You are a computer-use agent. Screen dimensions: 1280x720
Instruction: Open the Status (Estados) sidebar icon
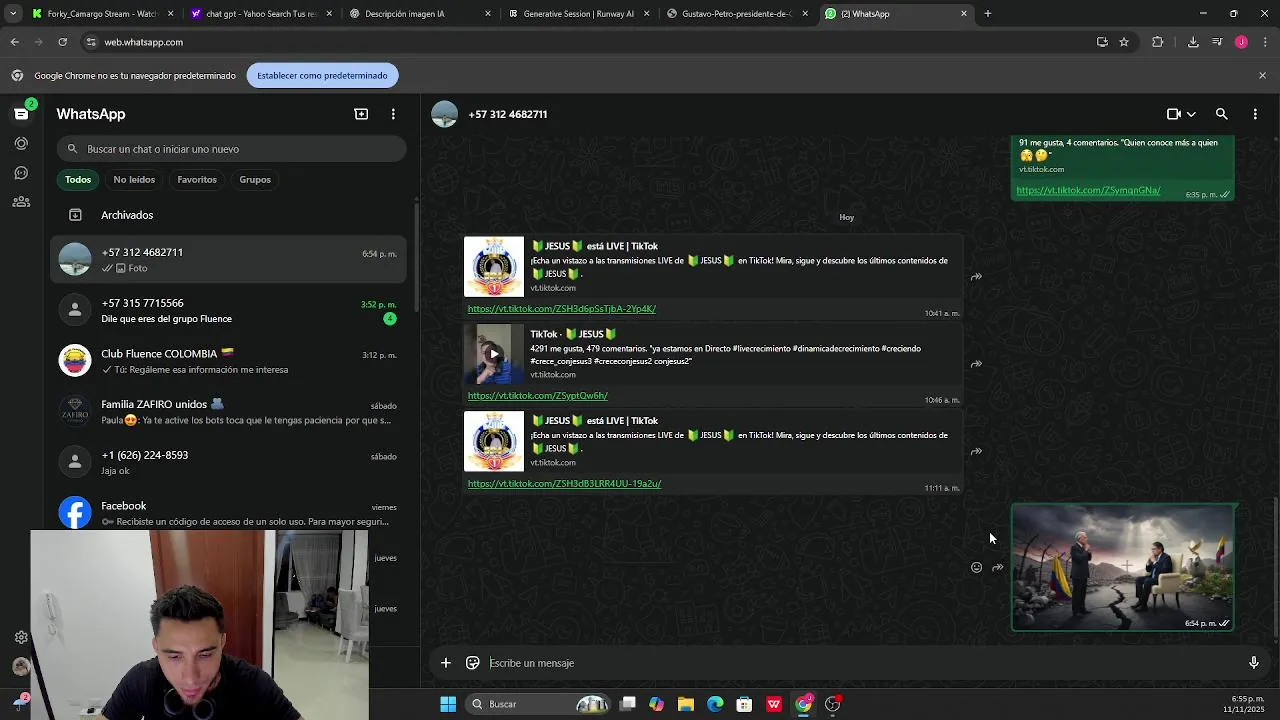(21, 143)
